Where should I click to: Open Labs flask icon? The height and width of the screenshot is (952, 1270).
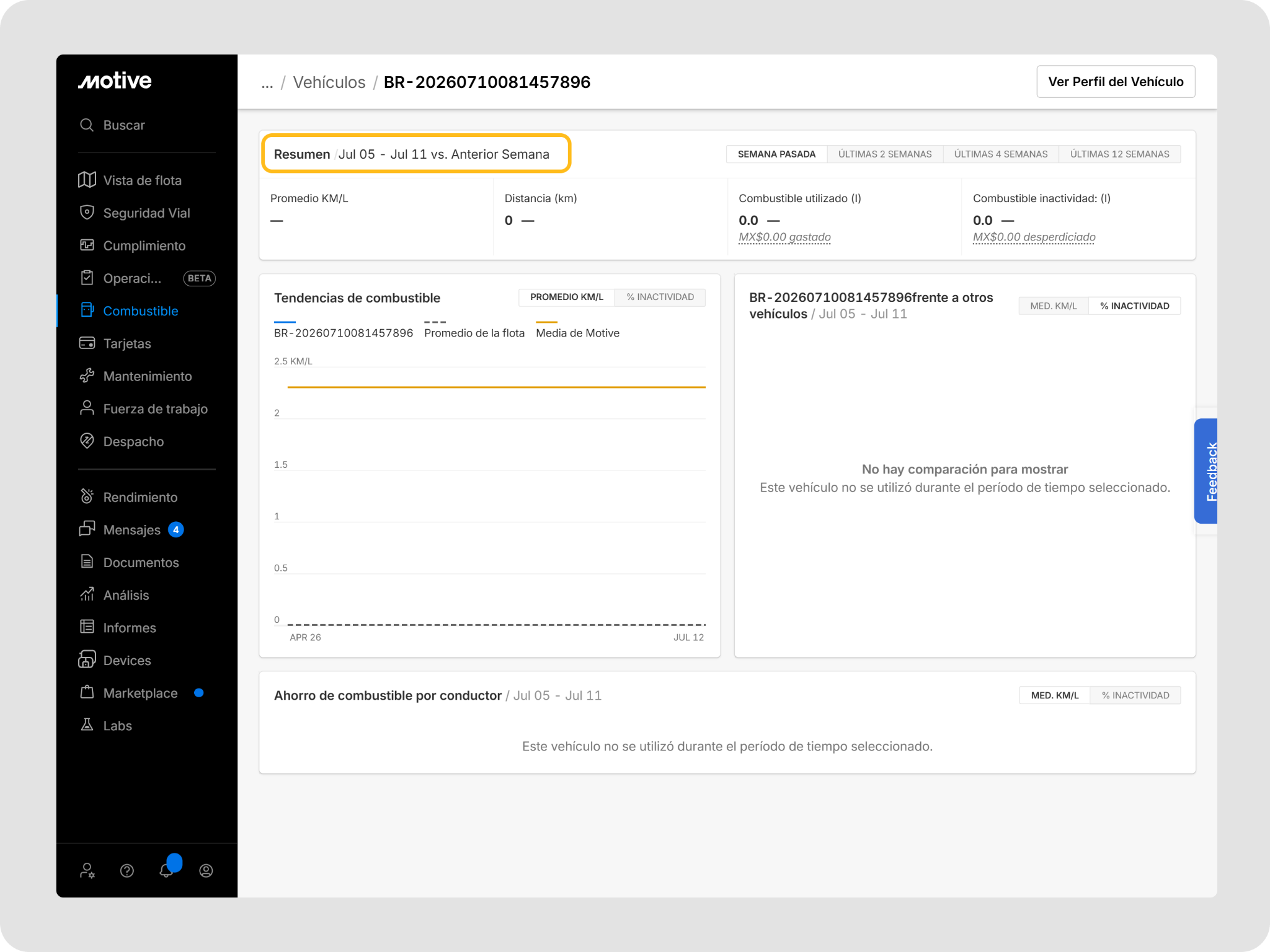click(x=87, y=725)
